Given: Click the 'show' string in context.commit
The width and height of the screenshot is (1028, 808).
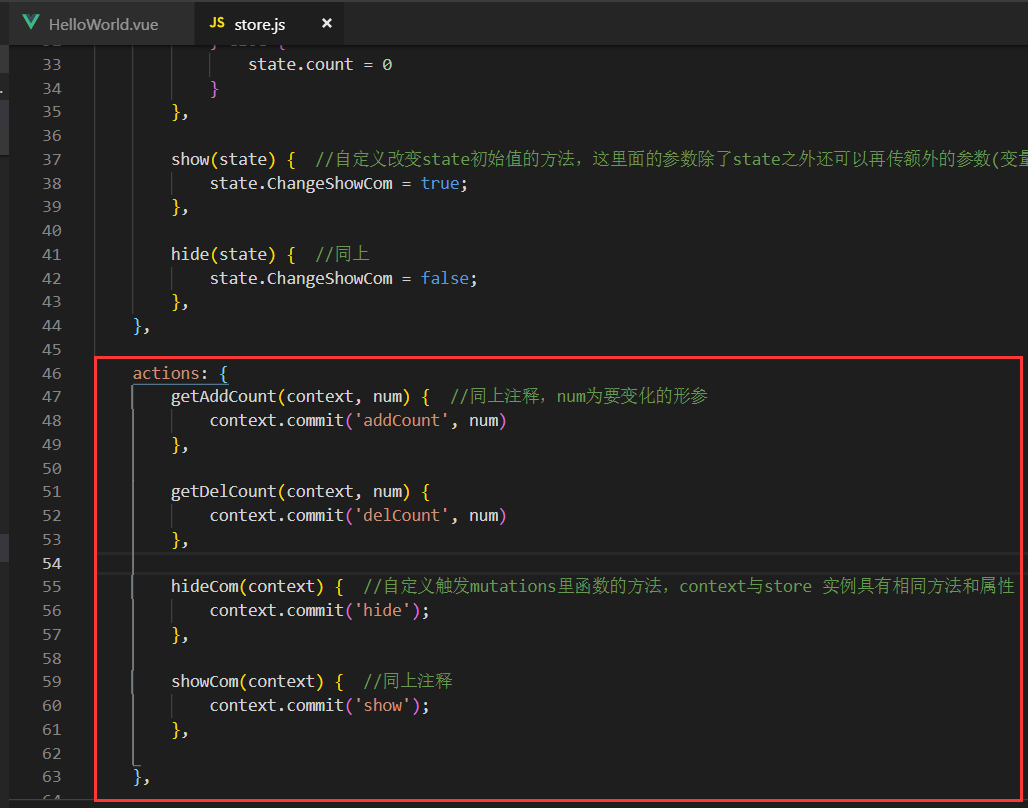Looking at the screenshot, I should pyautogui.click(x=382, y=706).
